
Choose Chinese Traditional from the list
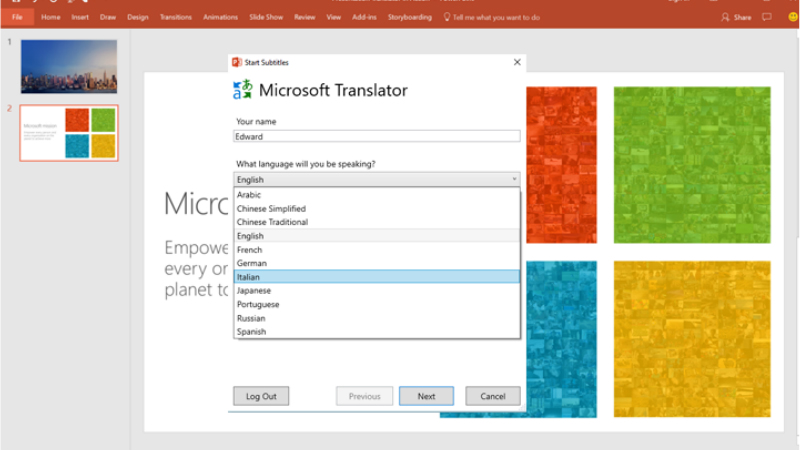coord(377,222)
